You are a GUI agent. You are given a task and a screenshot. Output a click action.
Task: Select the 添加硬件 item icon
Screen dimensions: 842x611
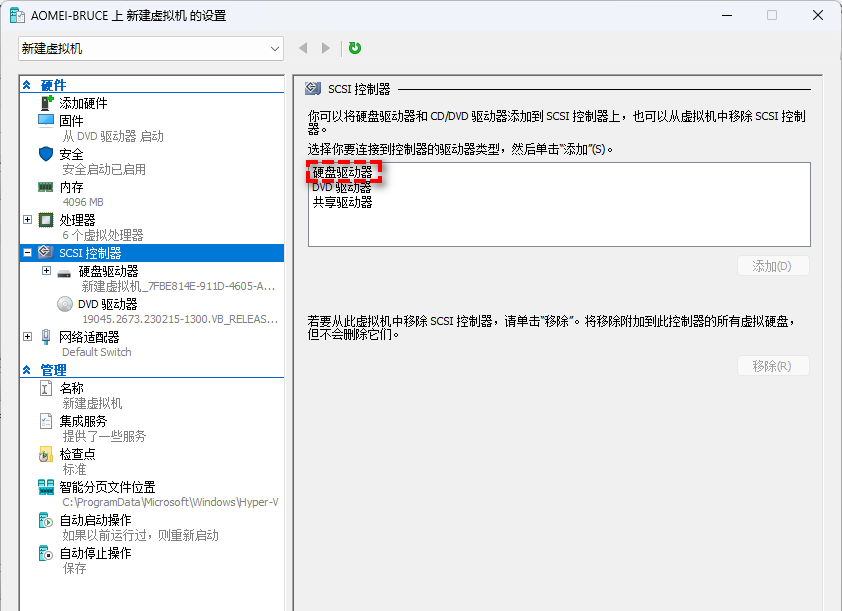coord(47,103)
